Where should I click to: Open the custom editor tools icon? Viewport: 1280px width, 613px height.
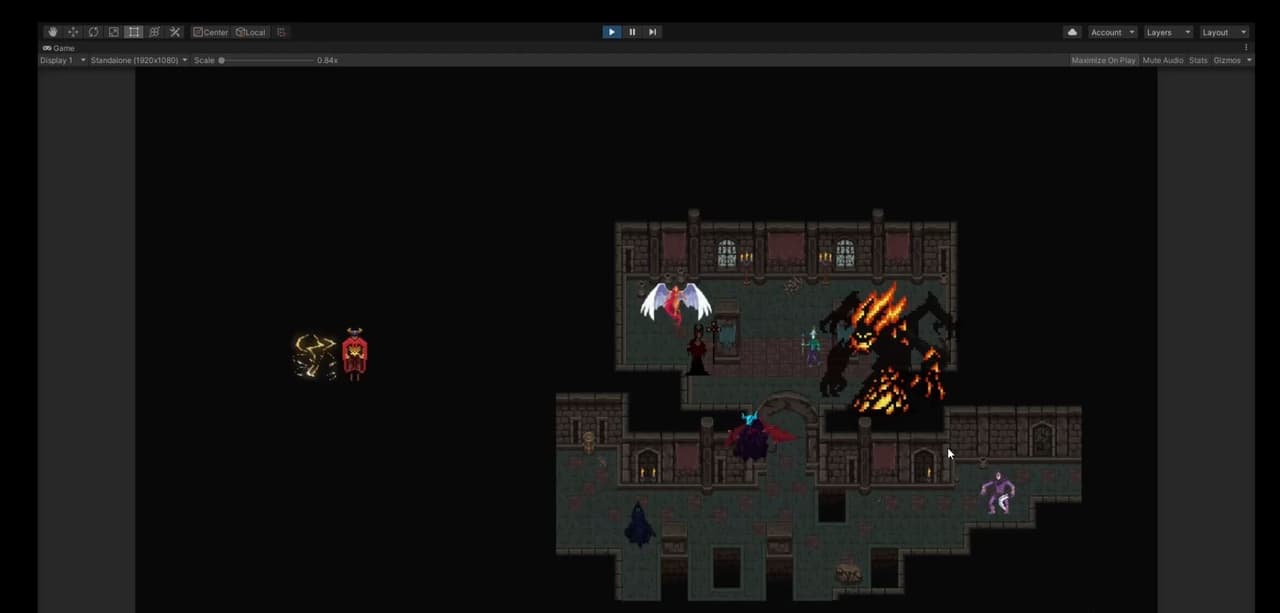coord(175,32)
